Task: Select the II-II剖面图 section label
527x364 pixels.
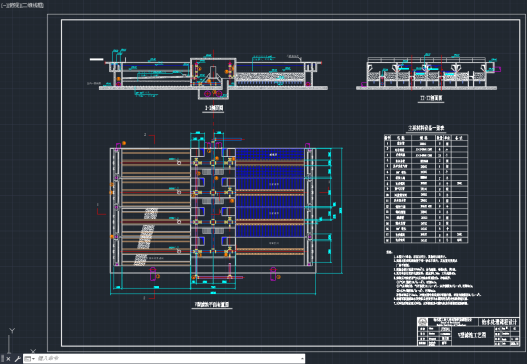Action: (x=431, y=98)
